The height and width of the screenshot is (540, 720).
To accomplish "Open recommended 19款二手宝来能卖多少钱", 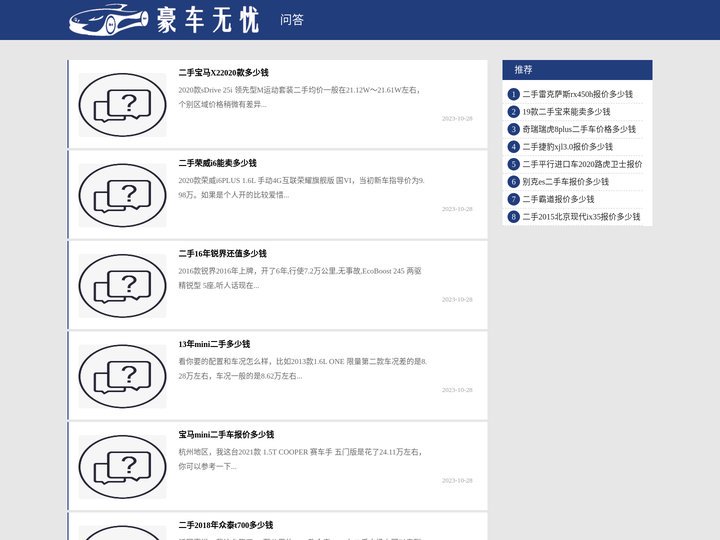I will [x=567, y=112].
